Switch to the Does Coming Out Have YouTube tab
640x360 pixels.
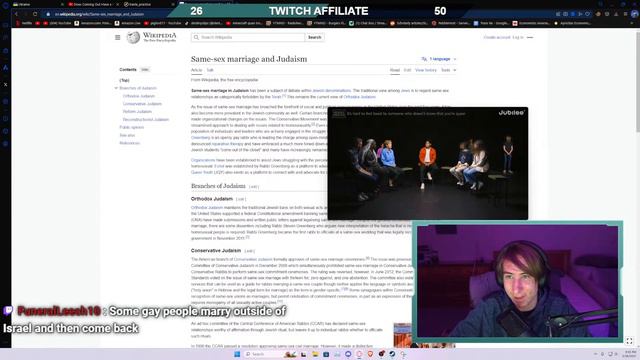pos(92,4)
